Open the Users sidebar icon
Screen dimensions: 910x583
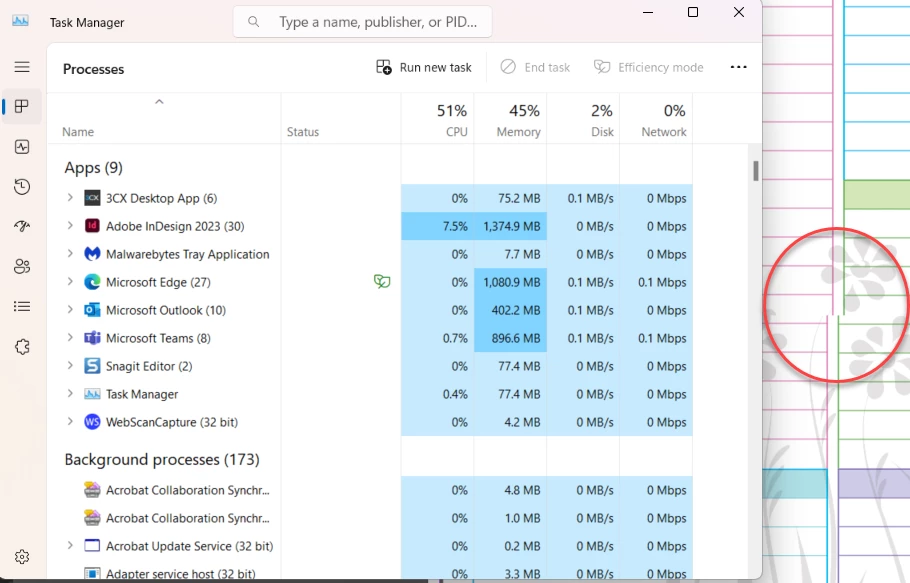pos(22,267)
